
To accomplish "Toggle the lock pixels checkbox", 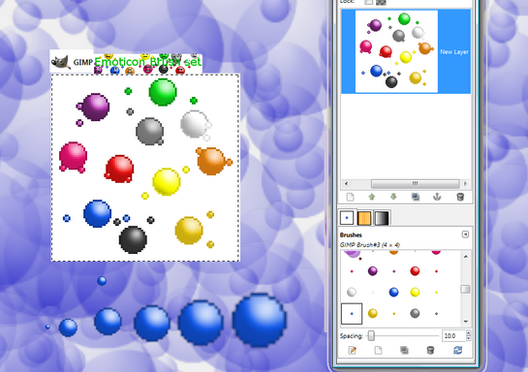I will click(x=369, y=2).
